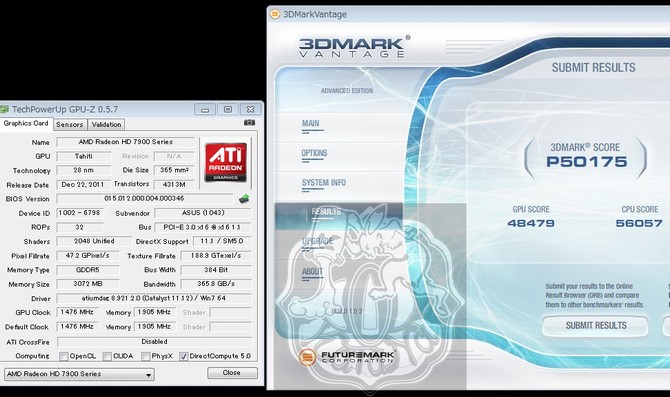Click the Die Size 365 mm² value
The height and width of the screenshot is (397, 670).
[x=174, y=170]
